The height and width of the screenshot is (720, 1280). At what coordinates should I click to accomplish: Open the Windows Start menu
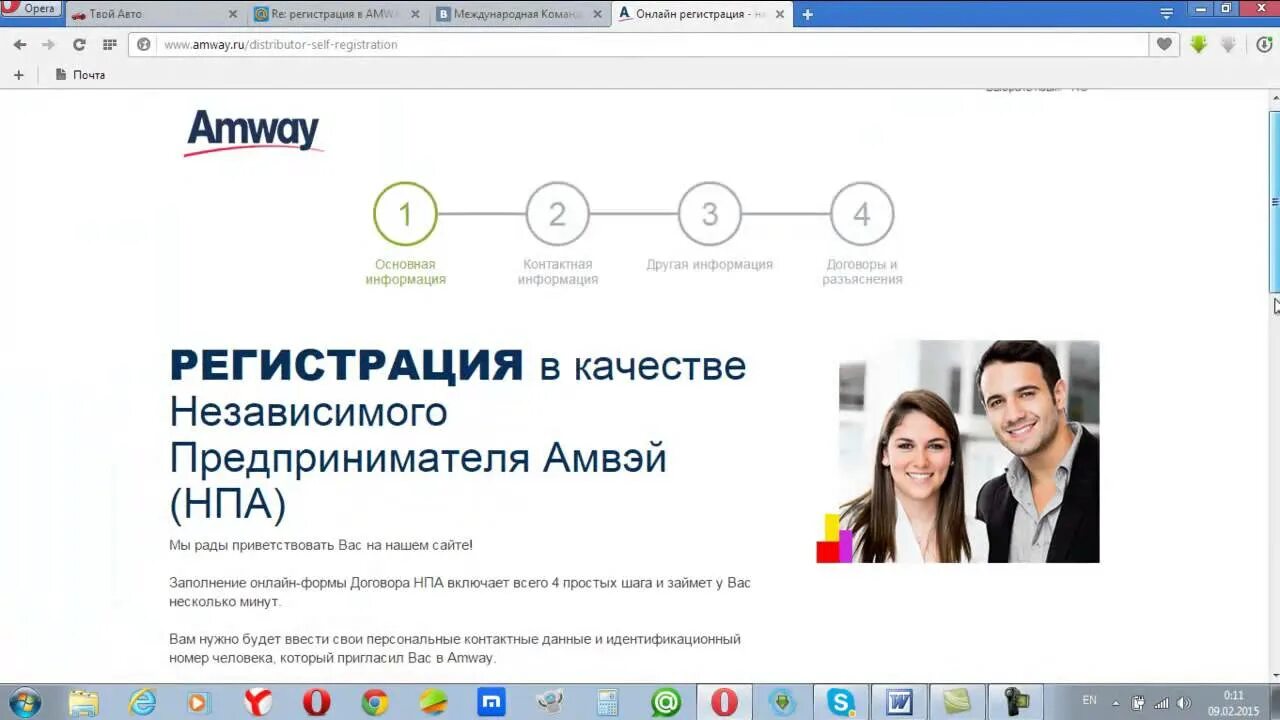(x=24, y=702)
